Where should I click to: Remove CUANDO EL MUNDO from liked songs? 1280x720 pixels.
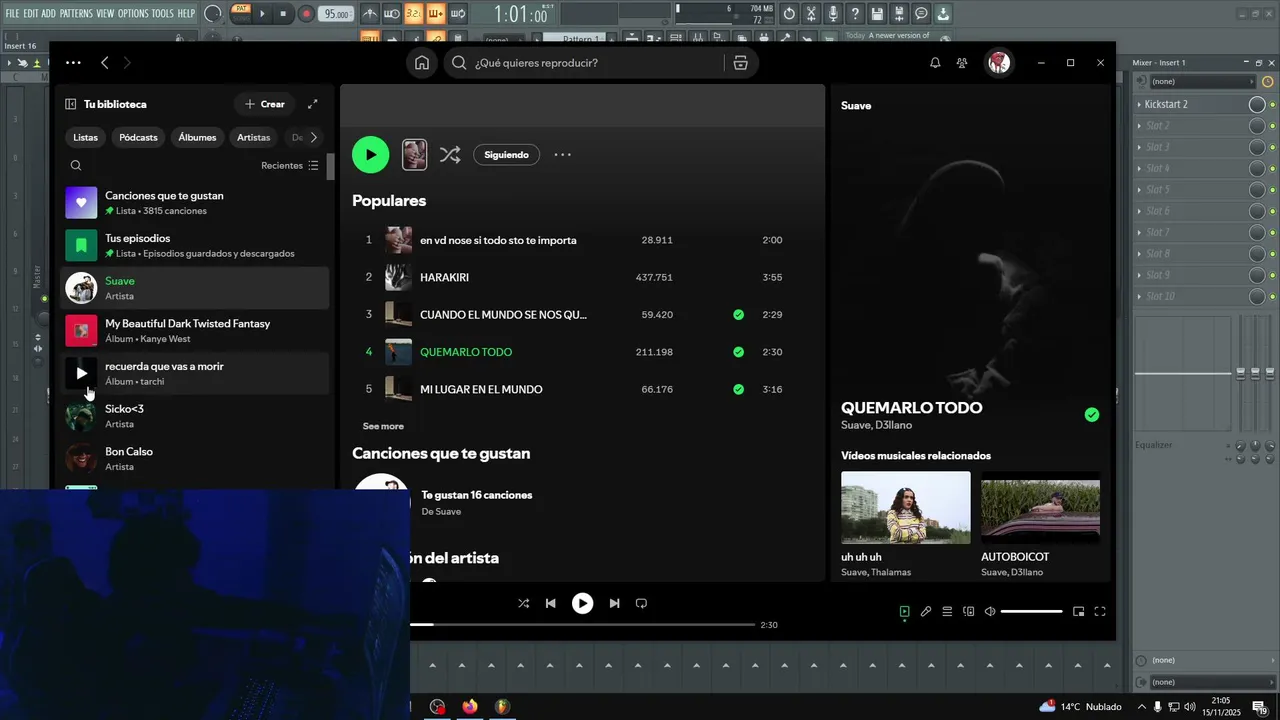pyautogui.click(x=738, y=315)
